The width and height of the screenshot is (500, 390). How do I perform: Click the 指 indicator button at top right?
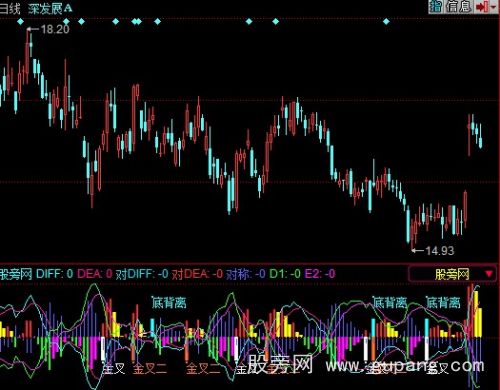tap(435, 7)
